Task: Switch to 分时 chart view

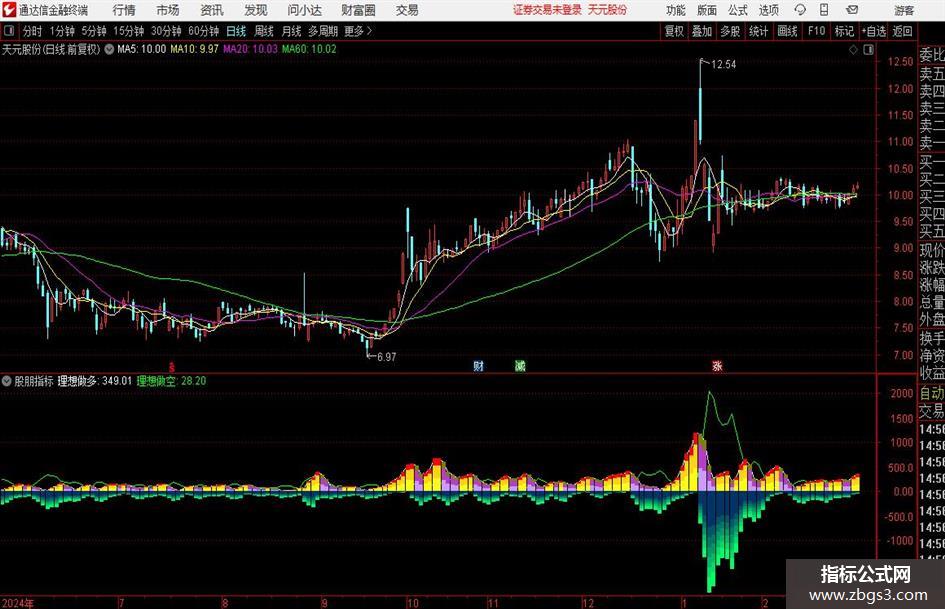Action: [x=32, y=31]
